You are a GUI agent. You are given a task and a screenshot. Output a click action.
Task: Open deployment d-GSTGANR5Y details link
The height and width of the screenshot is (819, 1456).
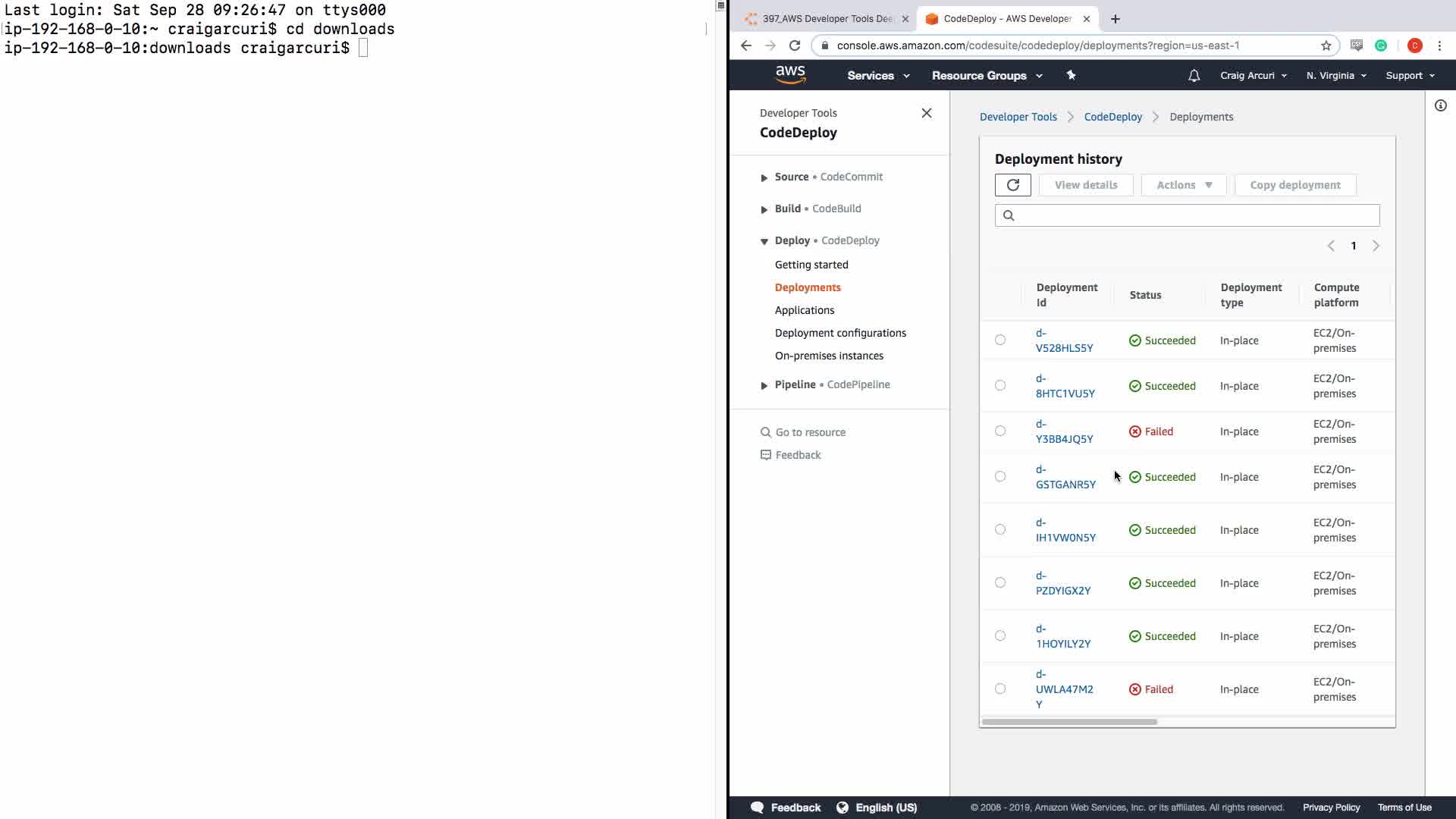[1065, 477]
